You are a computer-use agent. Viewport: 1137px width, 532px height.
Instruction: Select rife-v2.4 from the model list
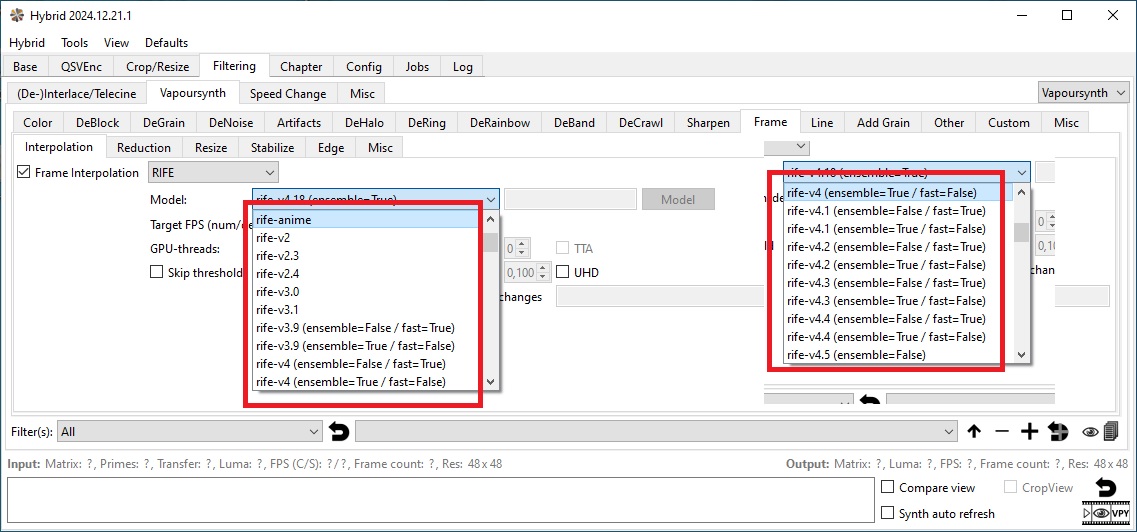pos(278,274)
